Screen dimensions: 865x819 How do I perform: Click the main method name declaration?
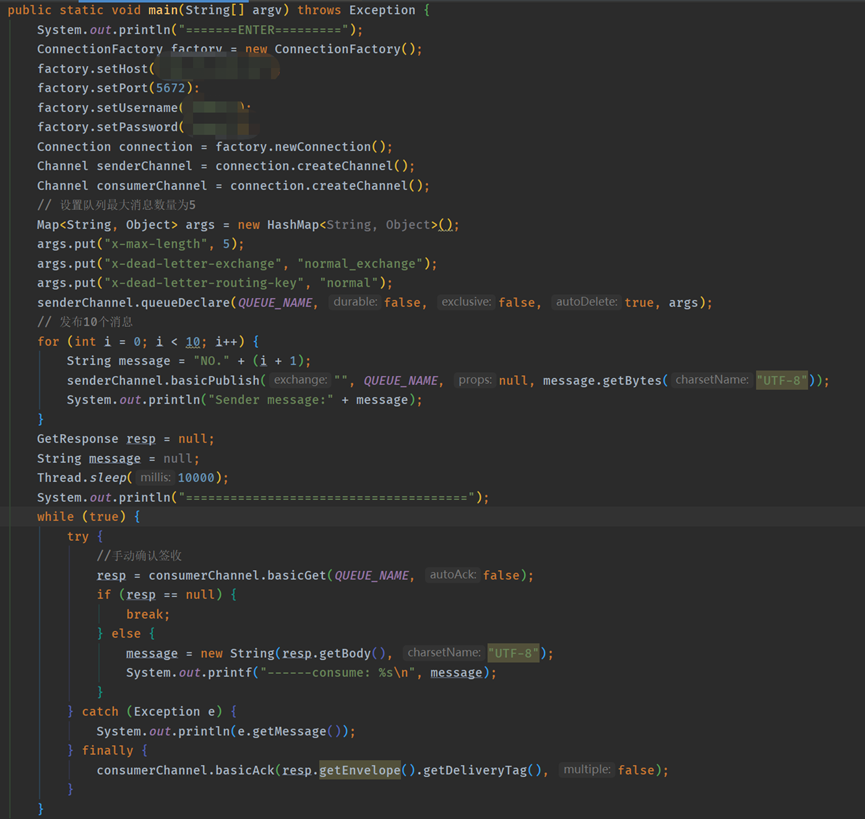[166, 10]
